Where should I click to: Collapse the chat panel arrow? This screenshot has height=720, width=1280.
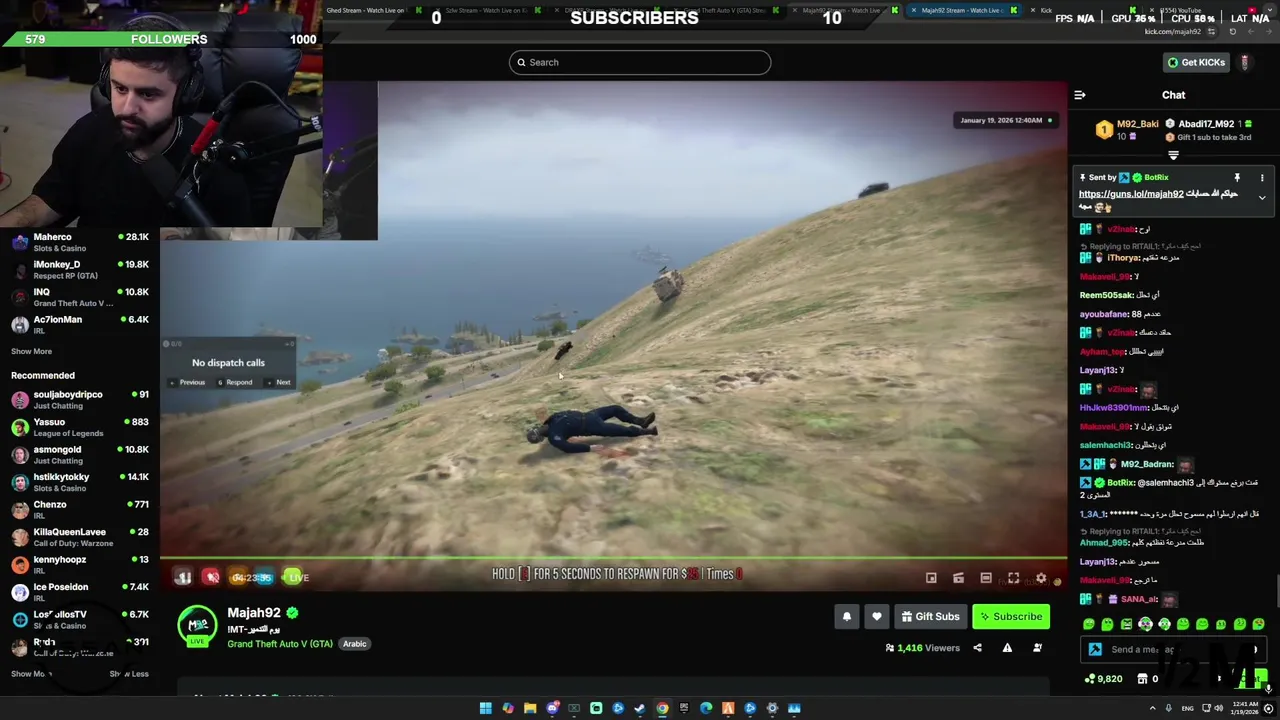point(1080,95)
